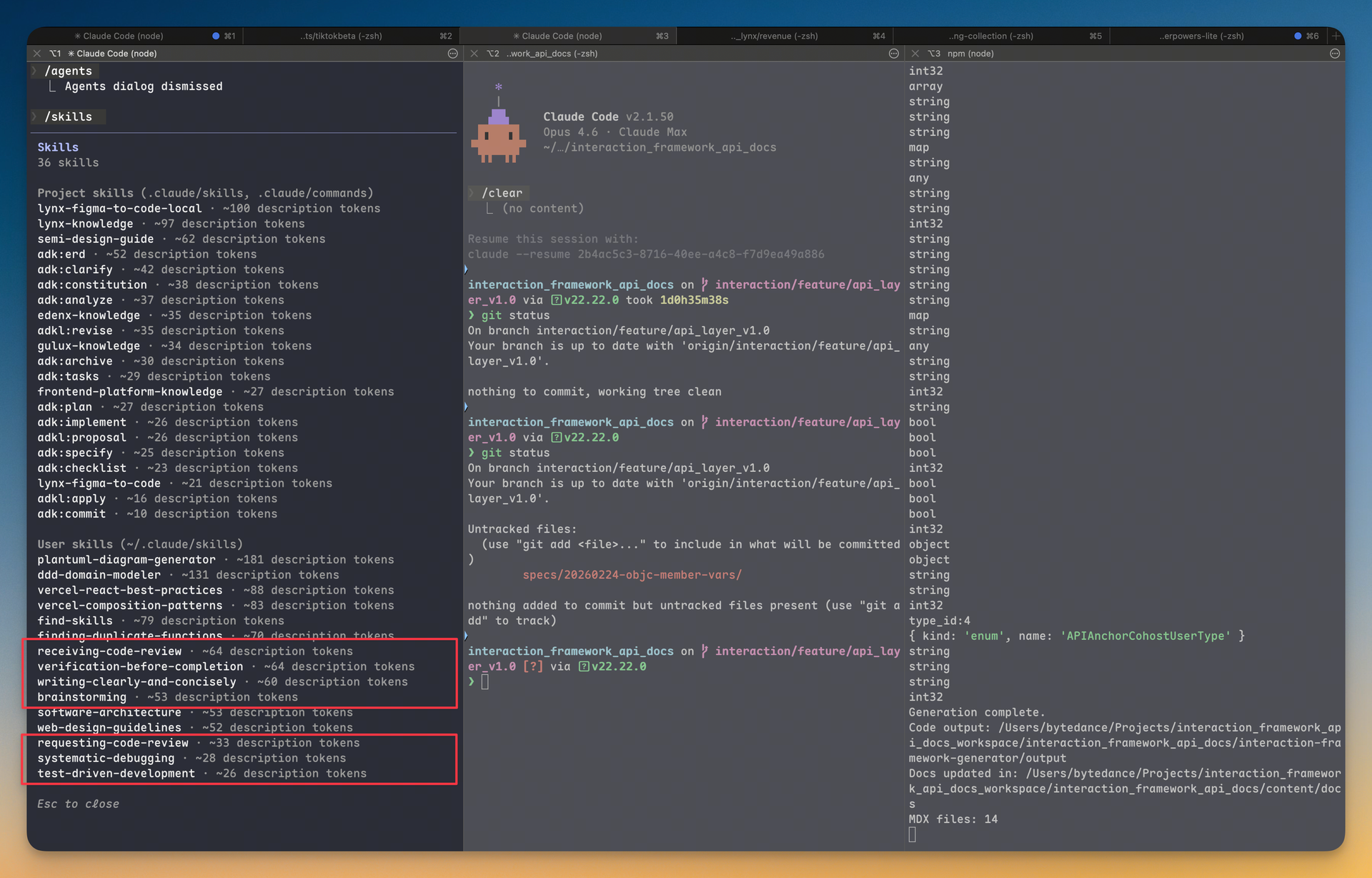This screenshot has width=1372, height=878.
Task: Close the npm node pane
Action: click(915, 54)
